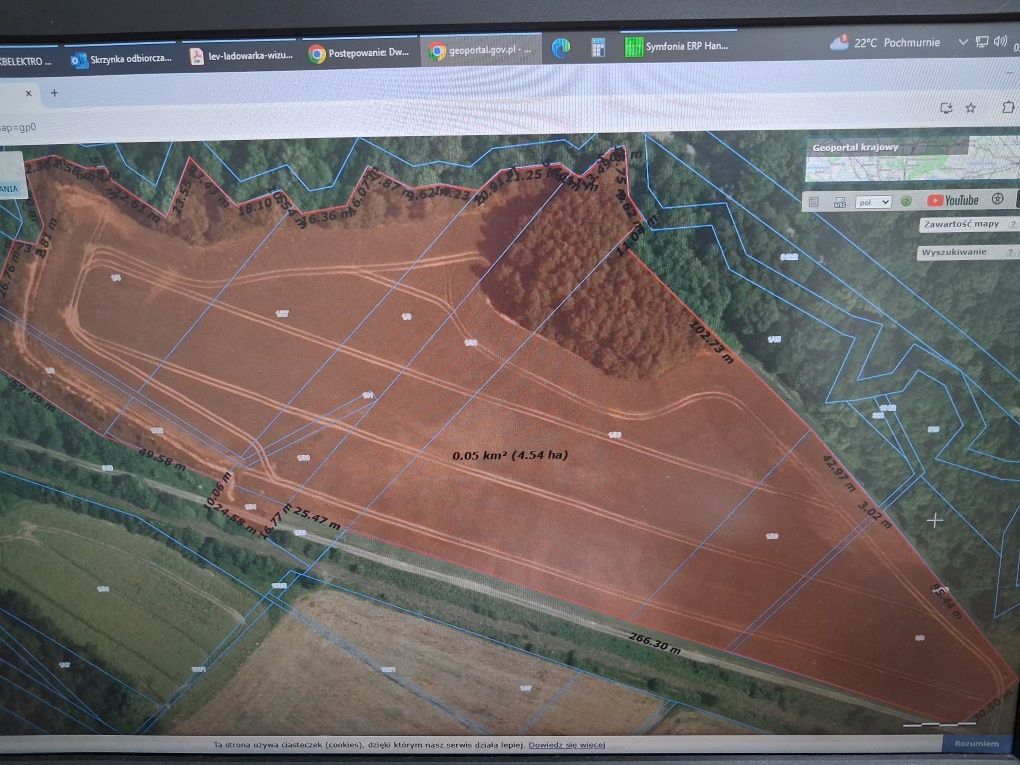Image resolution: width=1020 pixels, height=765 pixels.
Task: Expand the Wyszukiwanie search panel
Action: 954,252
